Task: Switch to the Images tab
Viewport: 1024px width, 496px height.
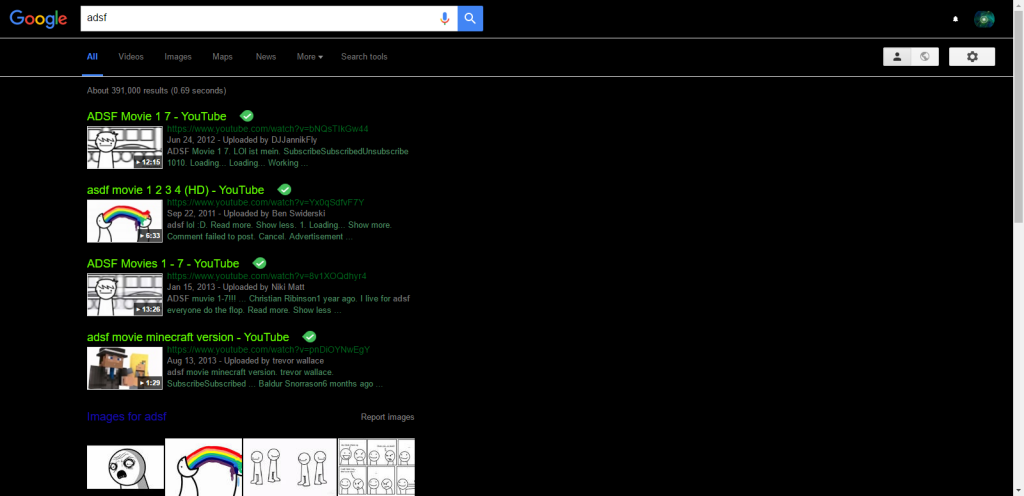Action: (178, 57)
